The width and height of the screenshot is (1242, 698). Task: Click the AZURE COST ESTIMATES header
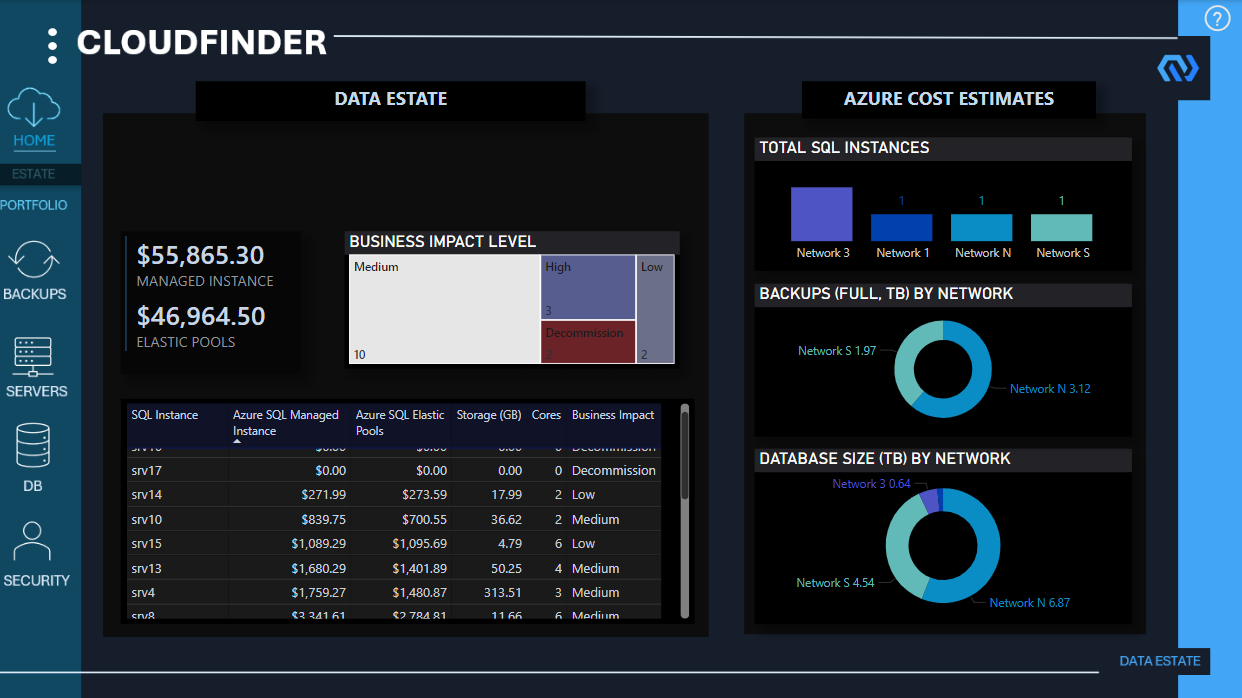[x=949, y=99]
